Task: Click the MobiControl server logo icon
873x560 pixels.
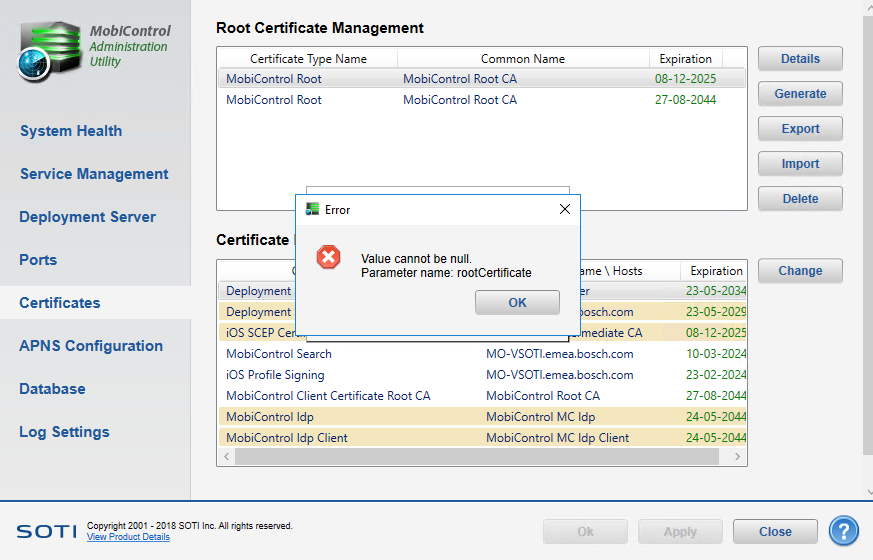Action: (x=47, y=52)
